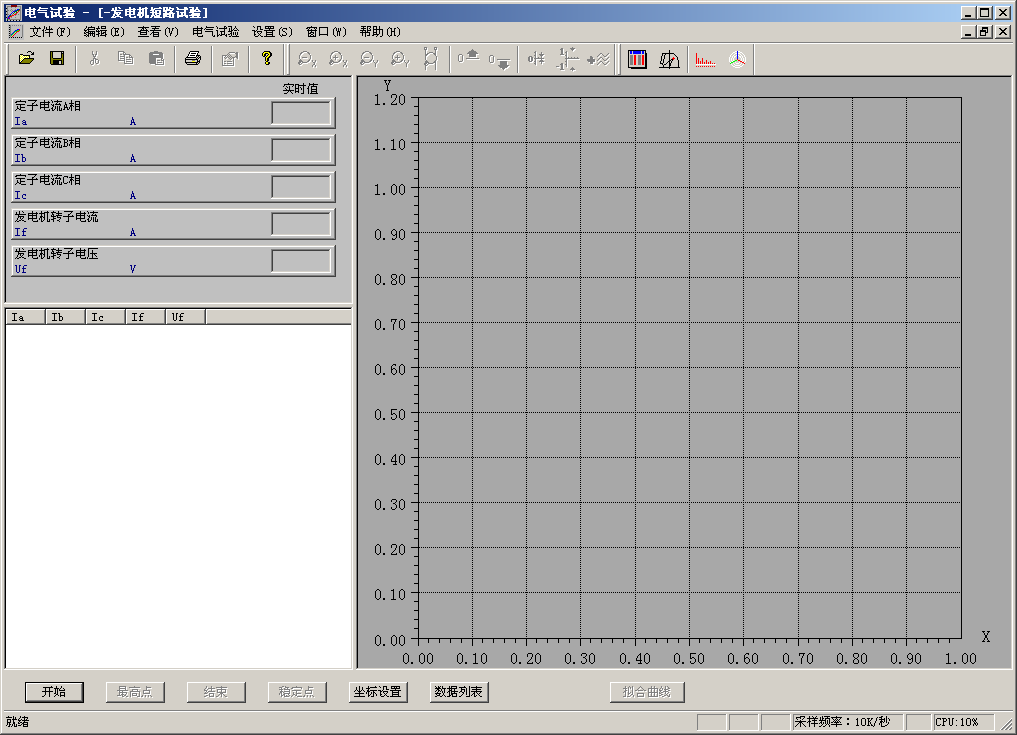Click the save floppy disk icon
This screenshot has height=735, width=1017.
(x=57, y=59)
